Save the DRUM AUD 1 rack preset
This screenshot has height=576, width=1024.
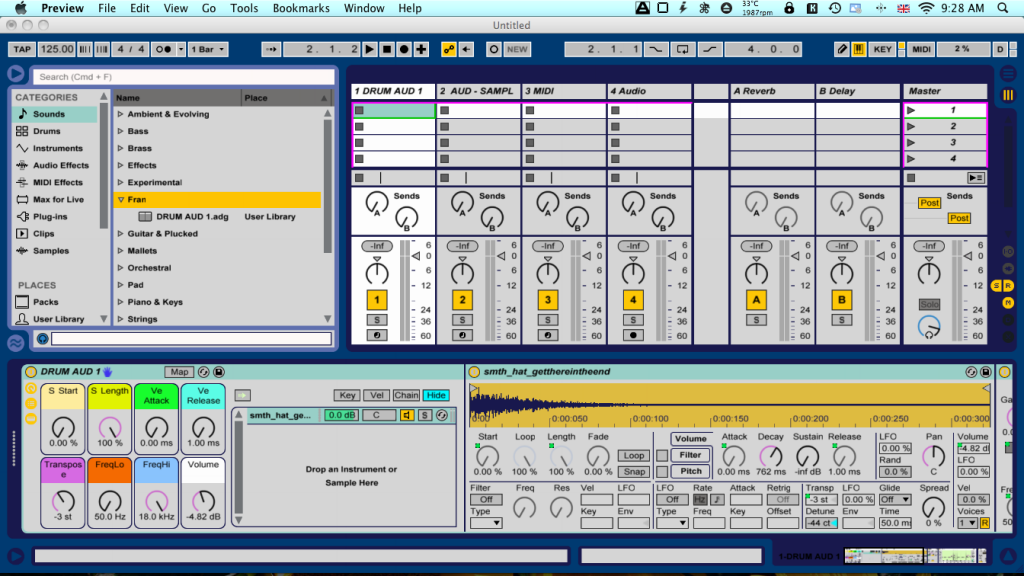(219, 372)
